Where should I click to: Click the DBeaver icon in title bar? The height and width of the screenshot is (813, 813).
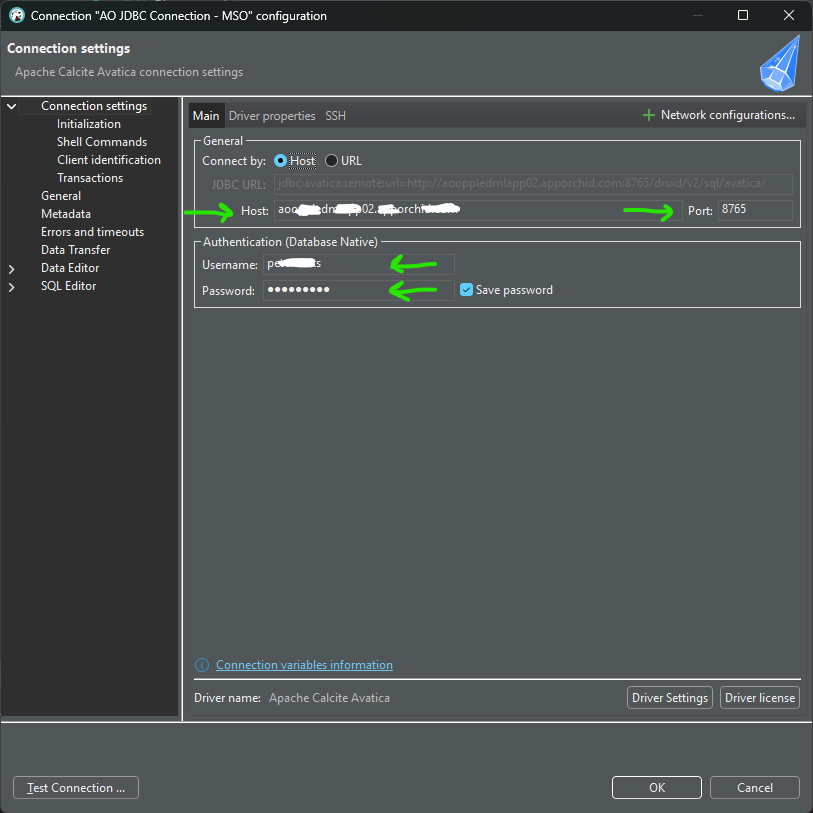click(x=16, y=16)
